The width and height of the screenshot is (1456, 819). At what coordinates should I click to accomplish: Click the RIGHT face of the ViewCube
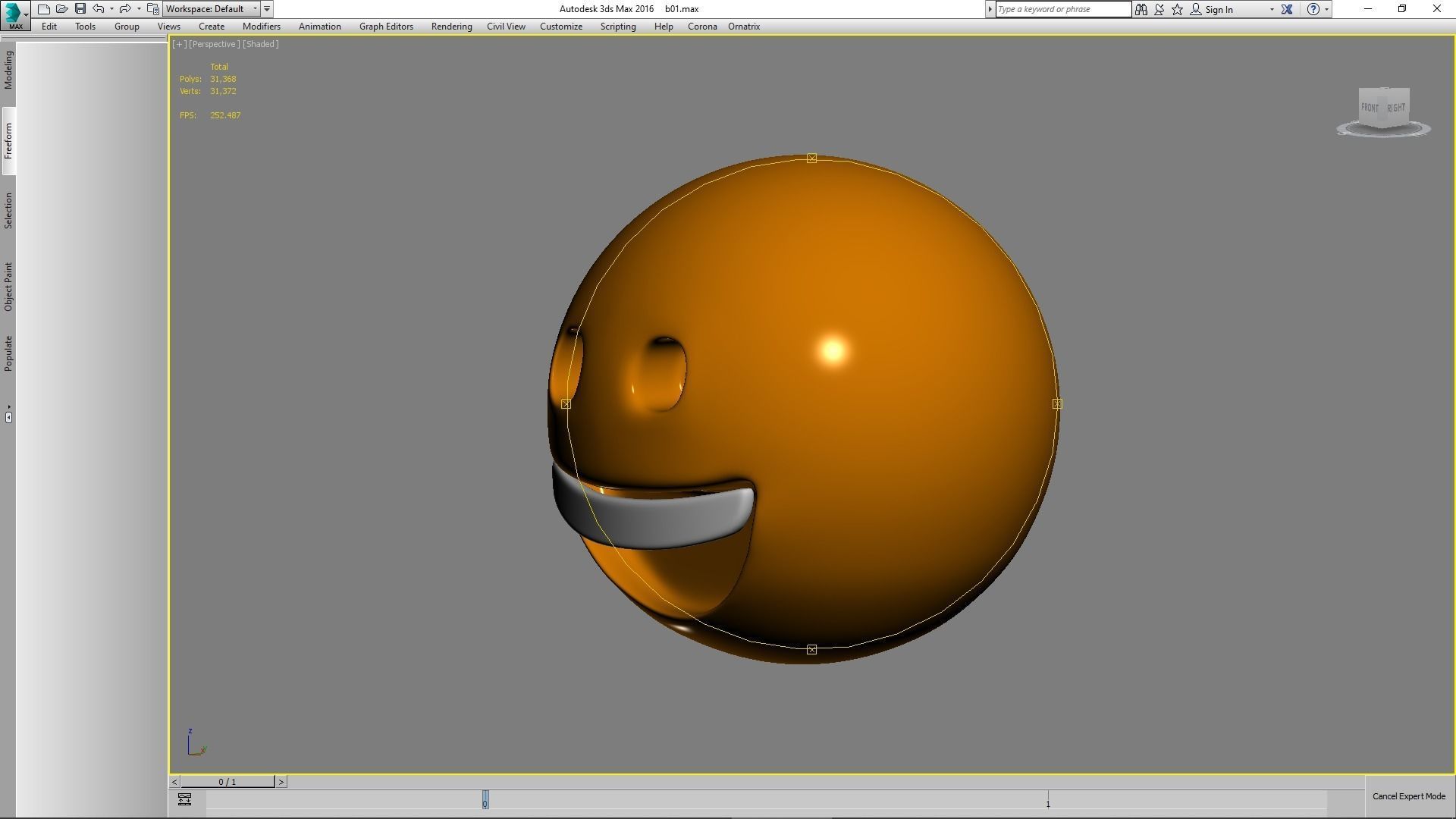click(x=1396, y=108)
